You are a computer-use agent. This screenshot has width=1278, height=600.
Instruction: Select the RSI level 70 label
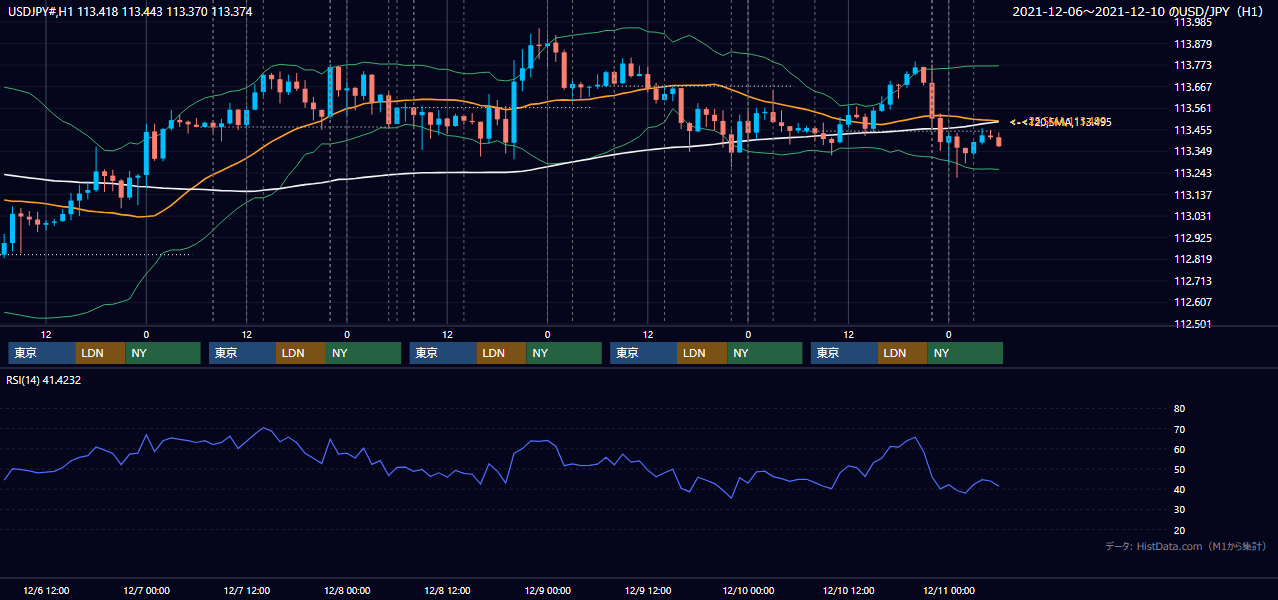click(1179, 429)
